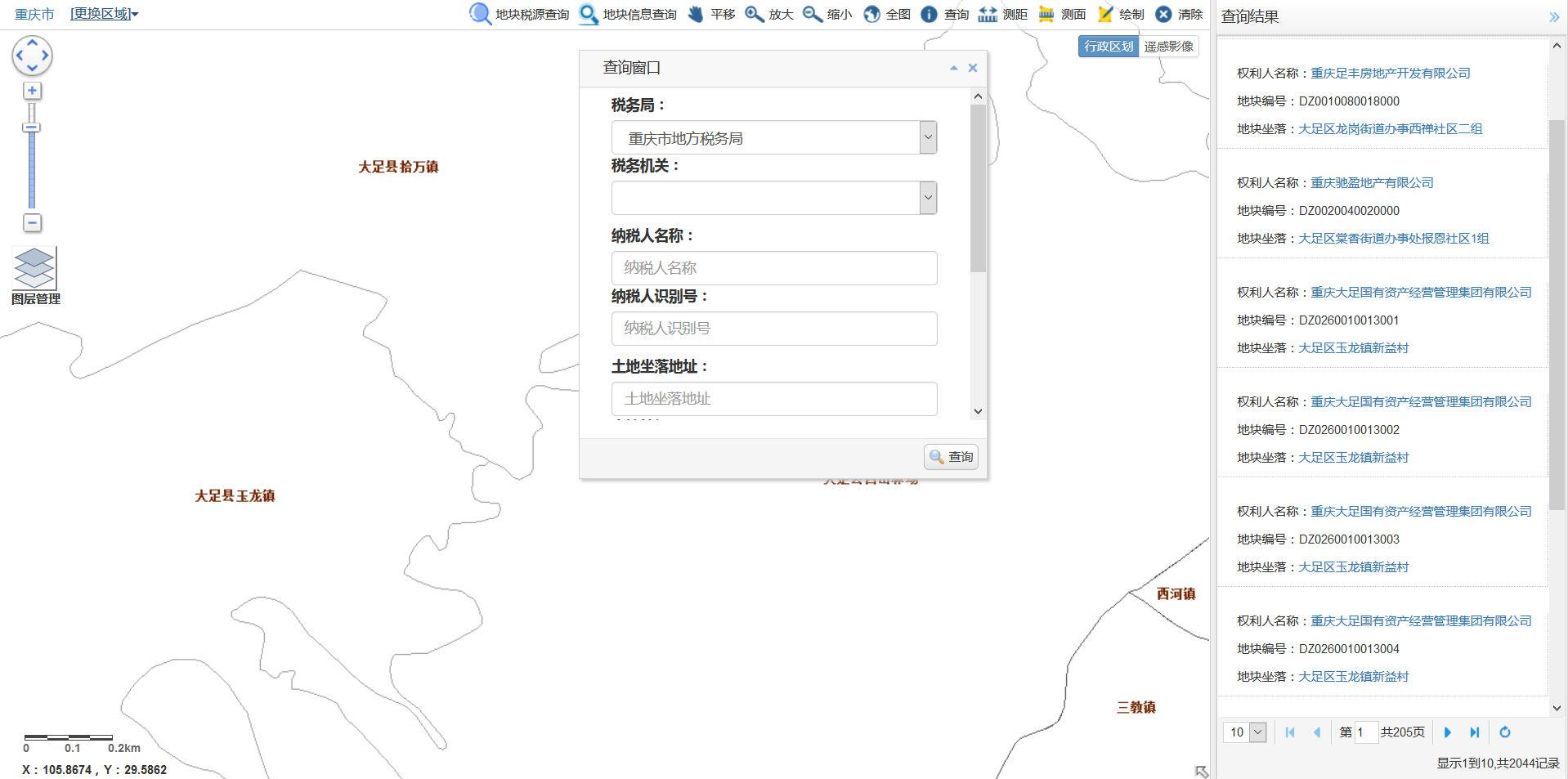1568x779 pixels.
Task: Open 地块信息查询 from the toolbar
Action: pyautogui.click(x=628, y=14)
